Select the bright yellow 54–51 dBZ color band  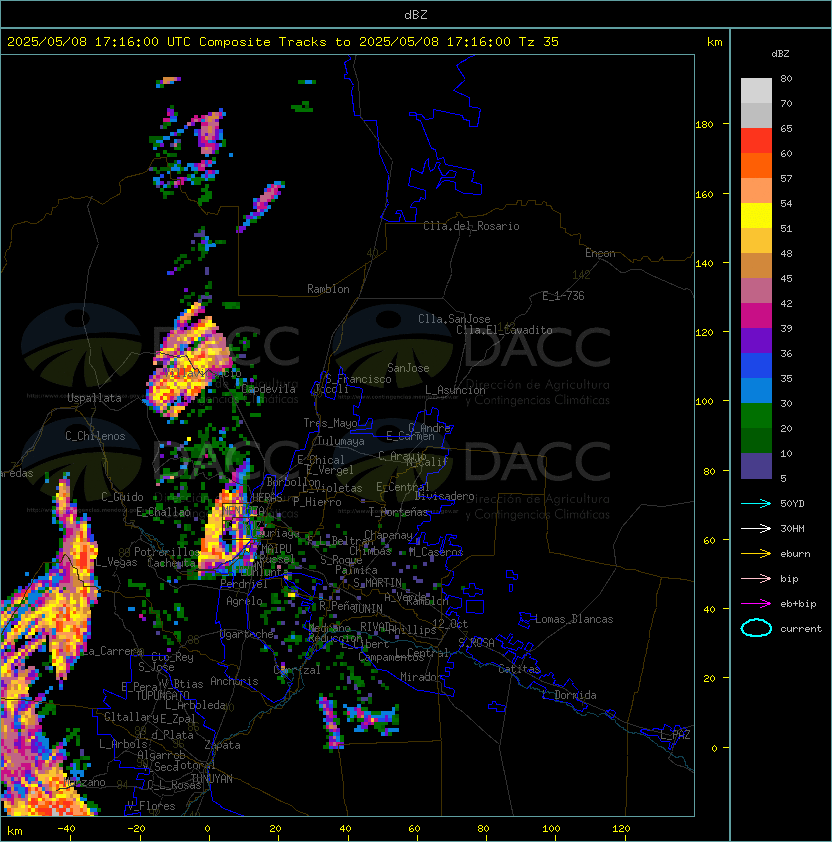(756, 216)
